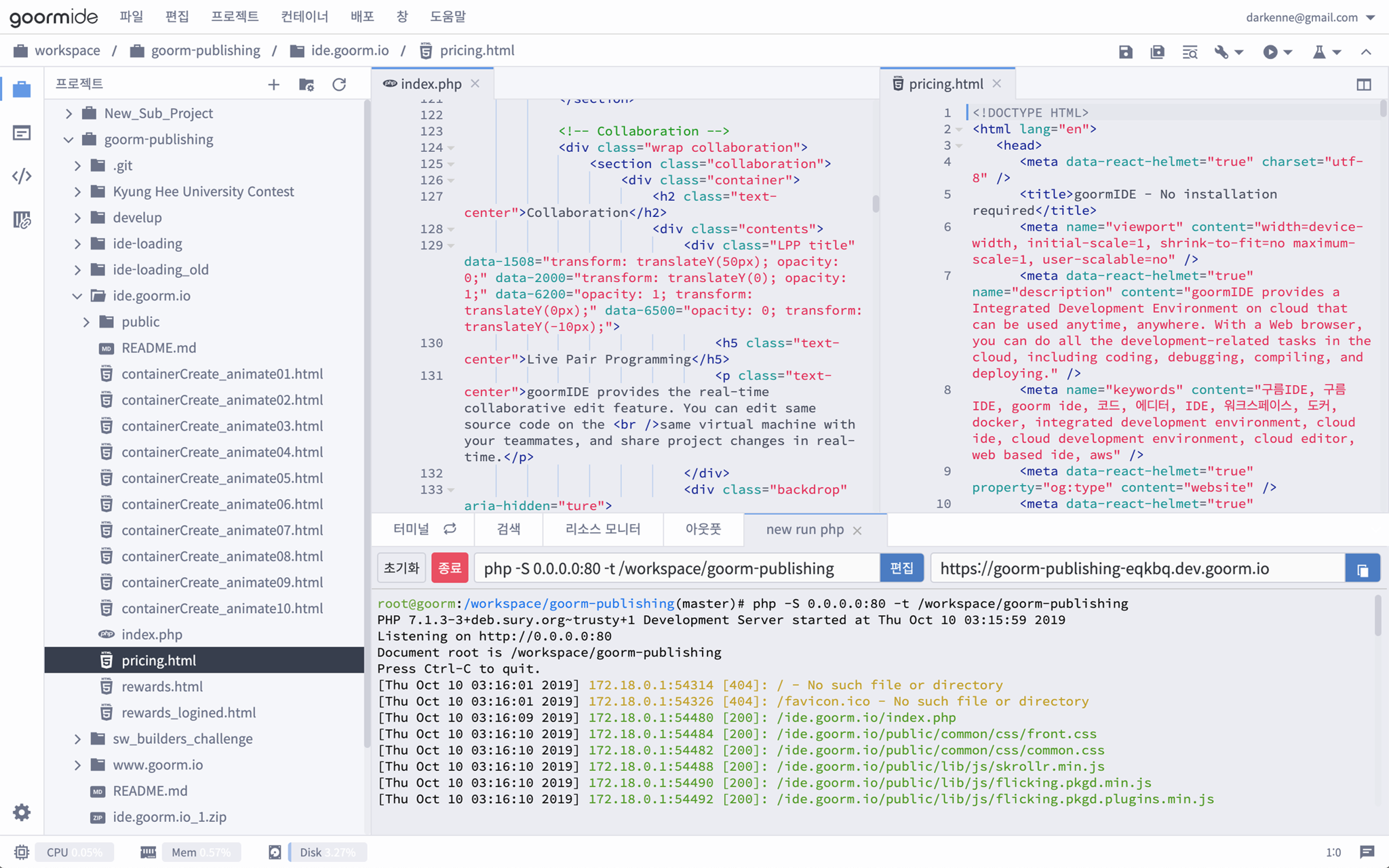Viewport: 1389px width, 868px height.
Task: Click the 초기화 button
Action: pyautogui.click(x=402, y=568)
